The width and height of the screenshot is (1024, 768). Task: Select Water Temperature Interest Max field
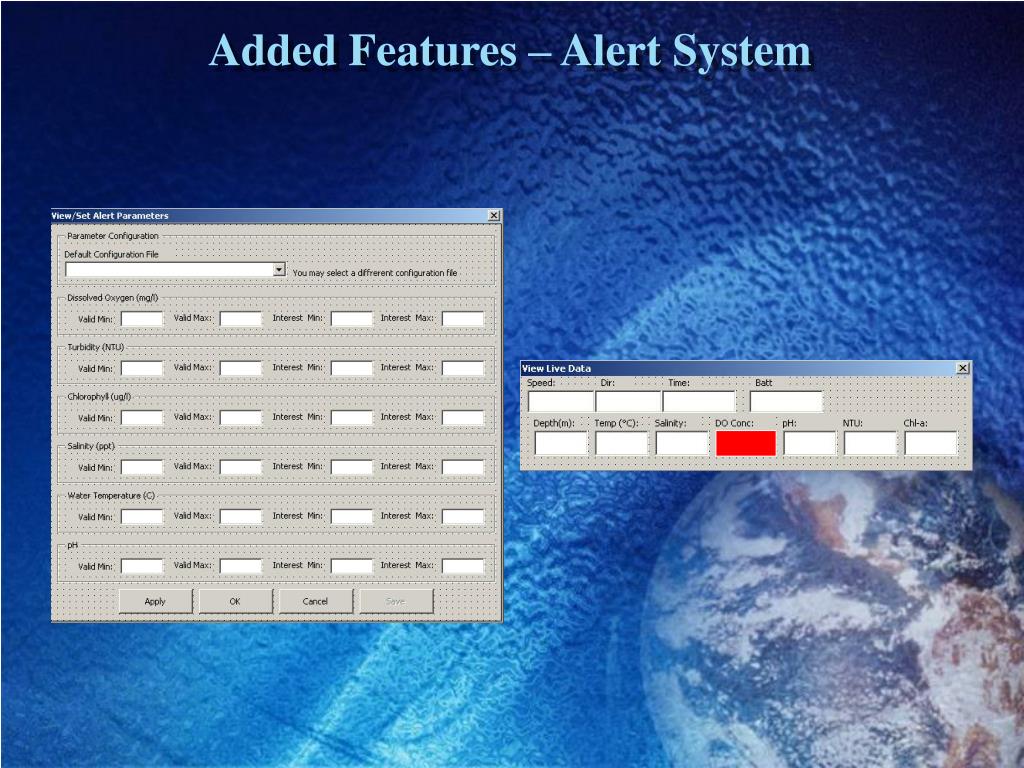462,517
